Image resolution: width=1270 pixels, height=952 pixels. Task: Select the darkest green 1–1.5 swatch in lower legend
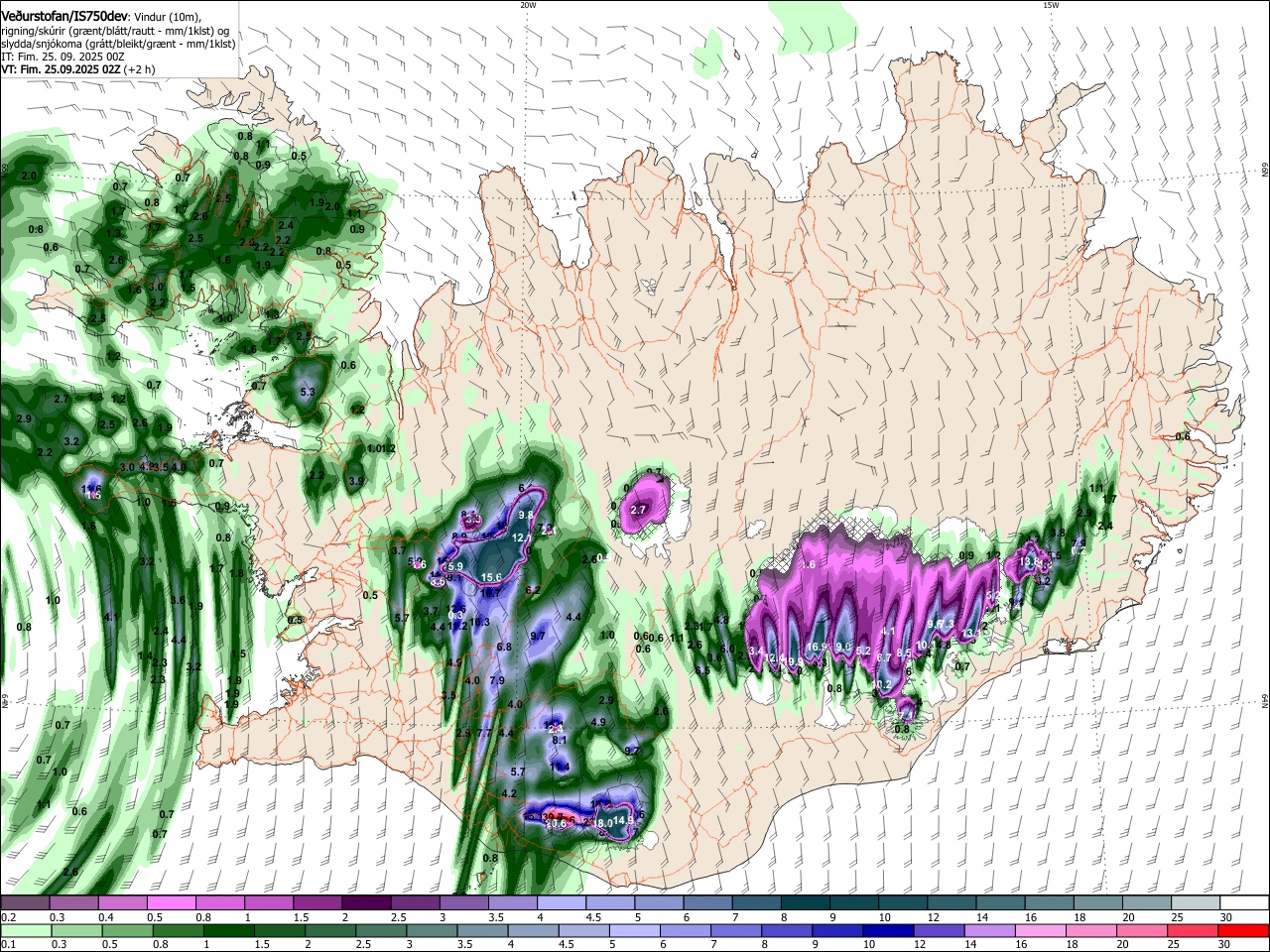tap(228, 930)
